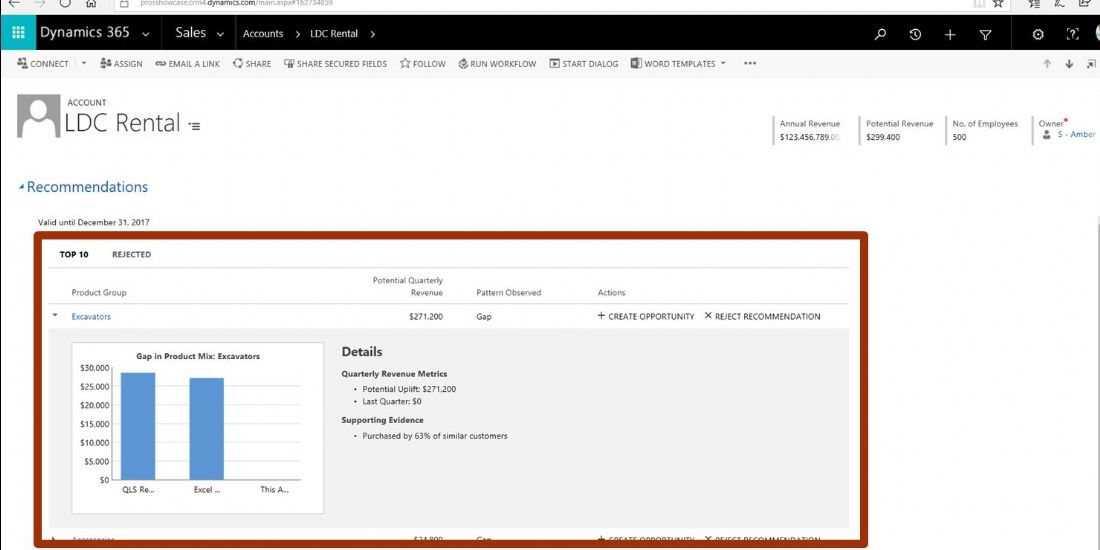The width and height of the screenshot is (1100, 550).
Task: Click browser home icon
Action: coord(90,3)
